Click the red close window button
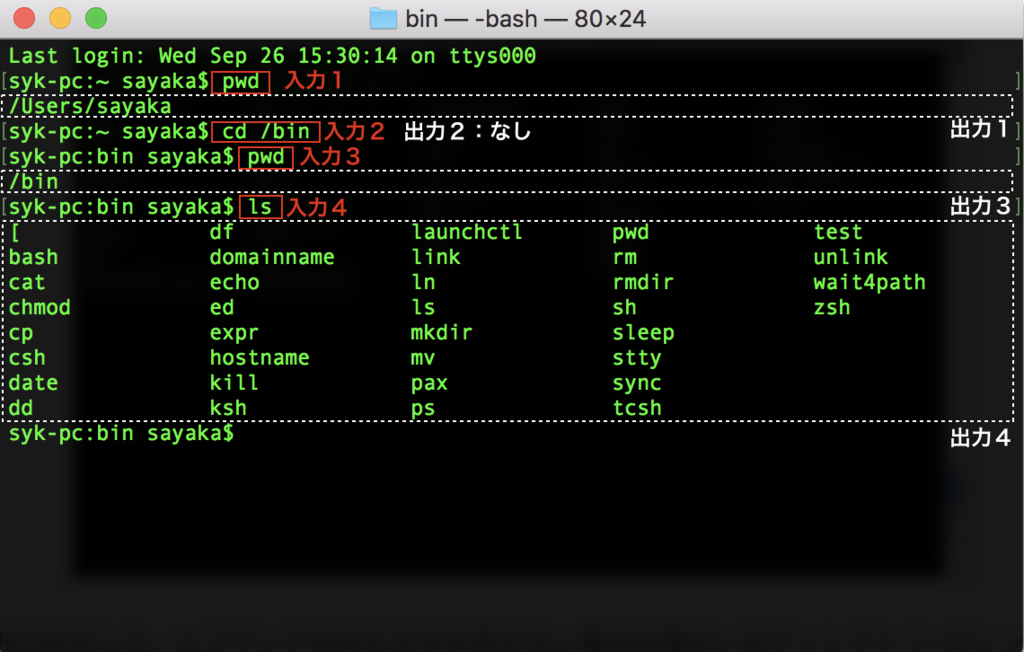 pos(24,18)
